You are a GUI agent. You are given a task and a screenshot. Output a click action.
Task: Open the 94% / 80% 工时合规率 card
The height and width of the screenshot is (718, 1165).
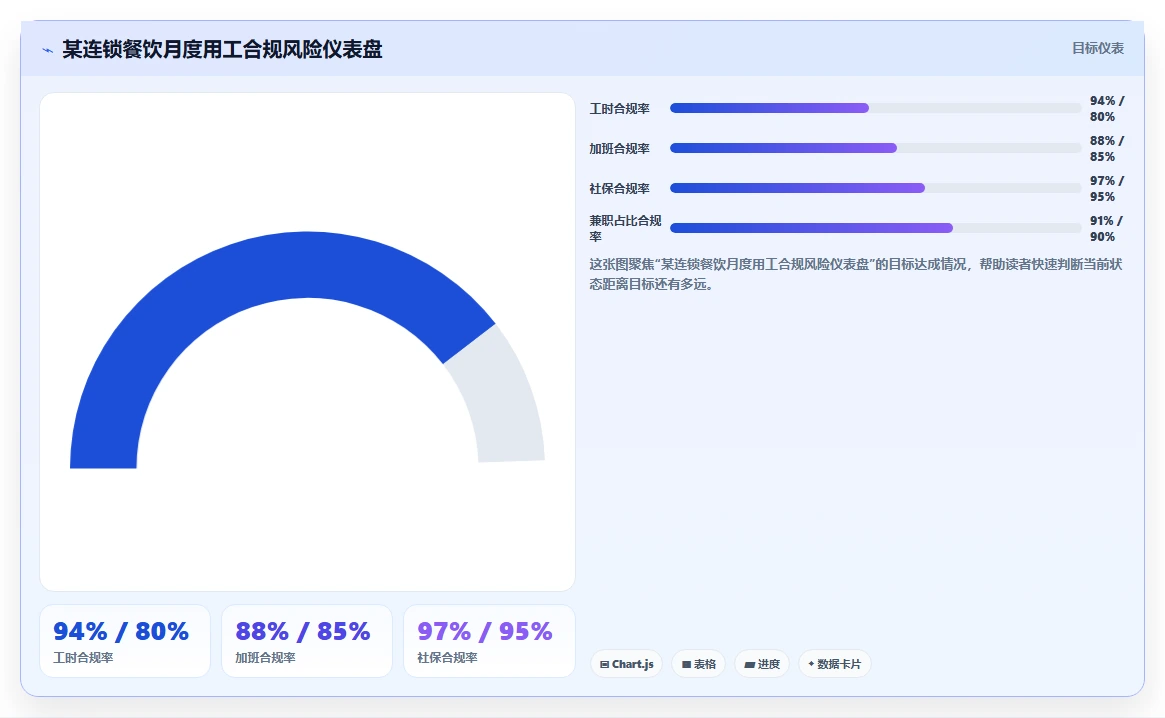coord(125,641)
